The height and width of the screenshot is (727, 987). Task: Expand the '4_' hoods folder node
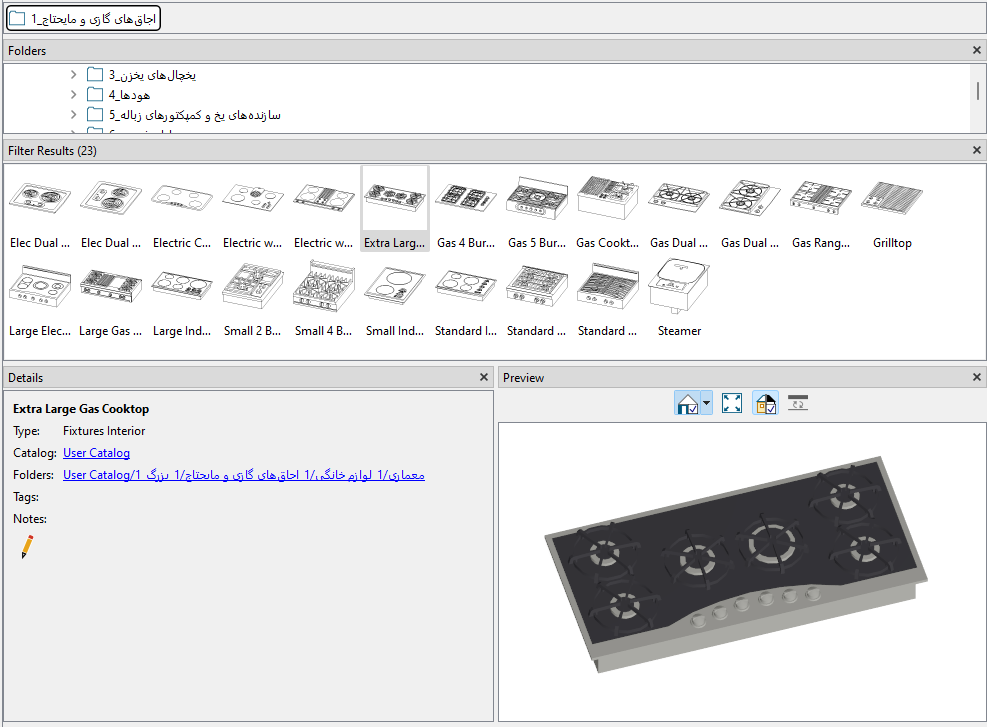tap(74, 94)
